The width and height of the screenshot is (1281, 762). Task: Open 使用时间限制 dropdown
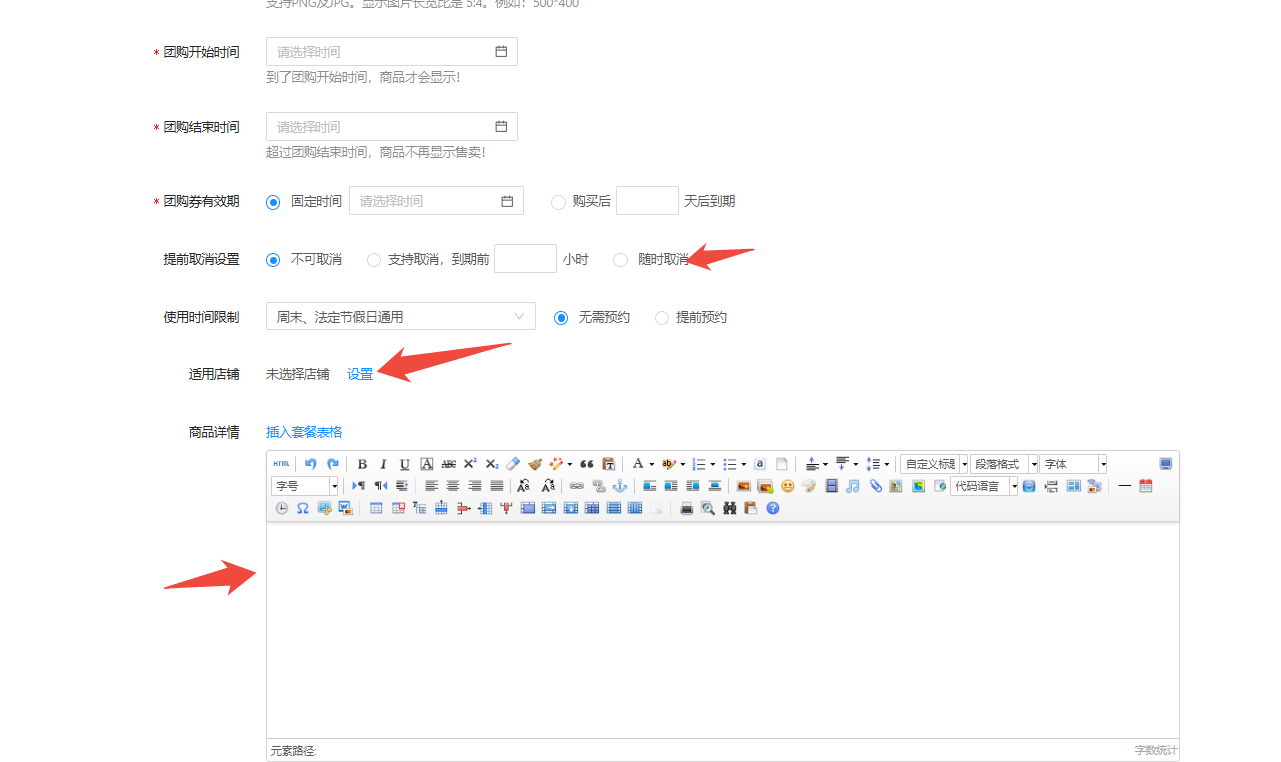pos(401,317)
